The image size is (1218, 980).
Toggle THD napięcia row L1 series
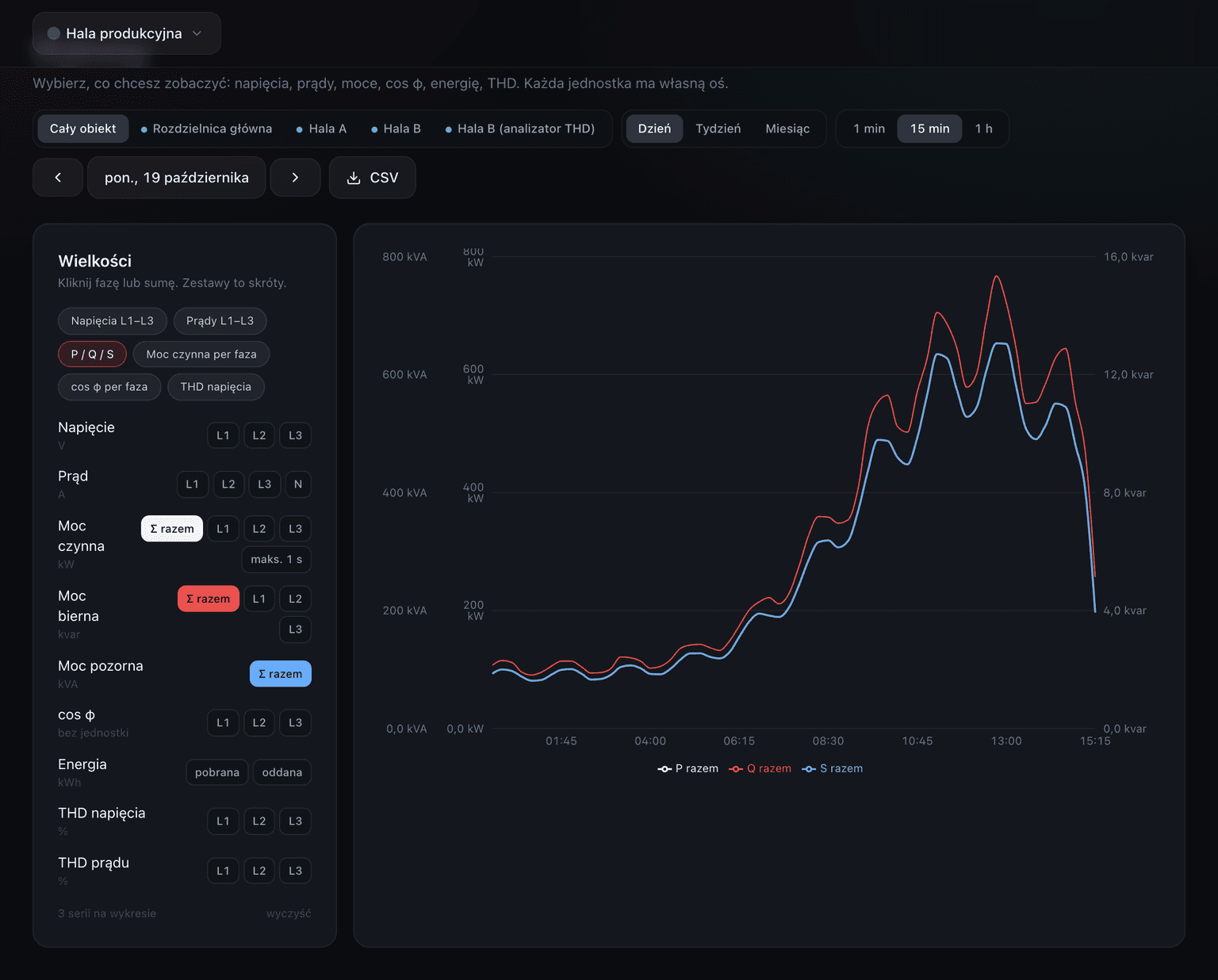(x=223, y=821)
